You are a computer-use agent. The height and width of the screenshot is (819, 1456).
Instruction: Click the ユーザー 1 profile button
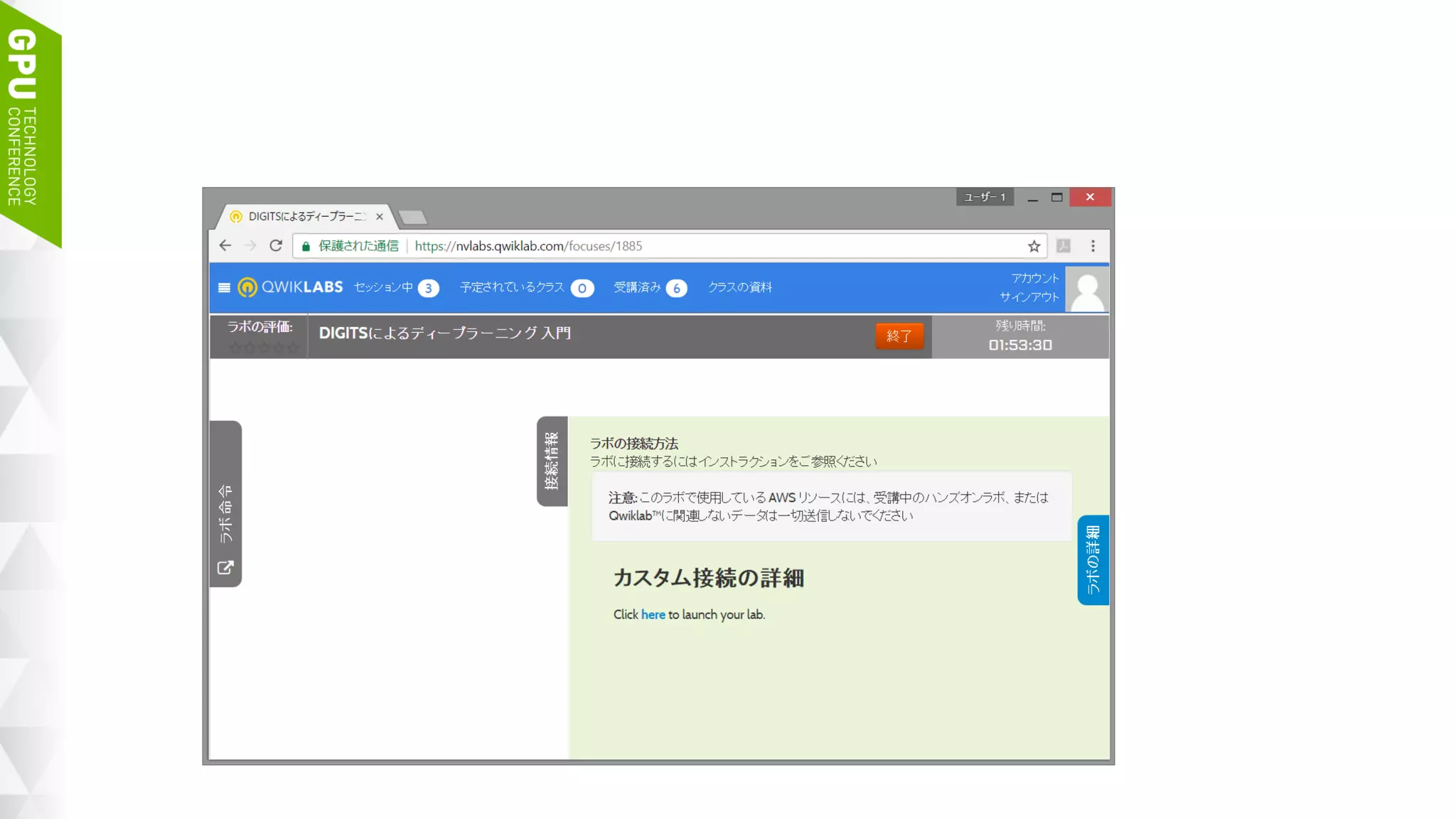985,197
